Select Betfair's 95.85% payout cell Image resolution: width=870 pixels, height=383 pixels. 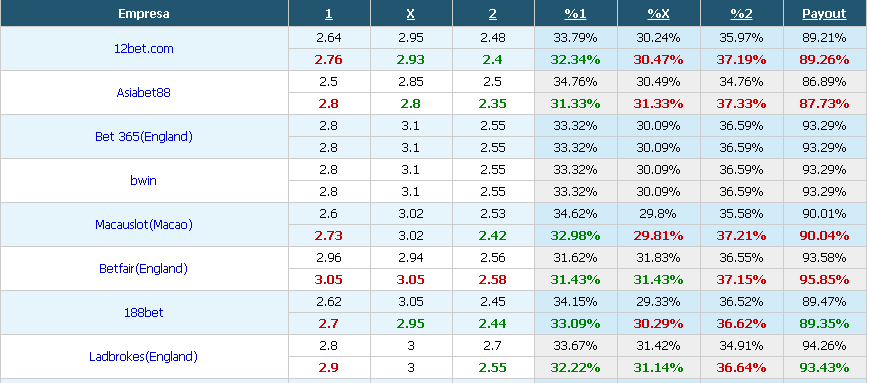824,280
